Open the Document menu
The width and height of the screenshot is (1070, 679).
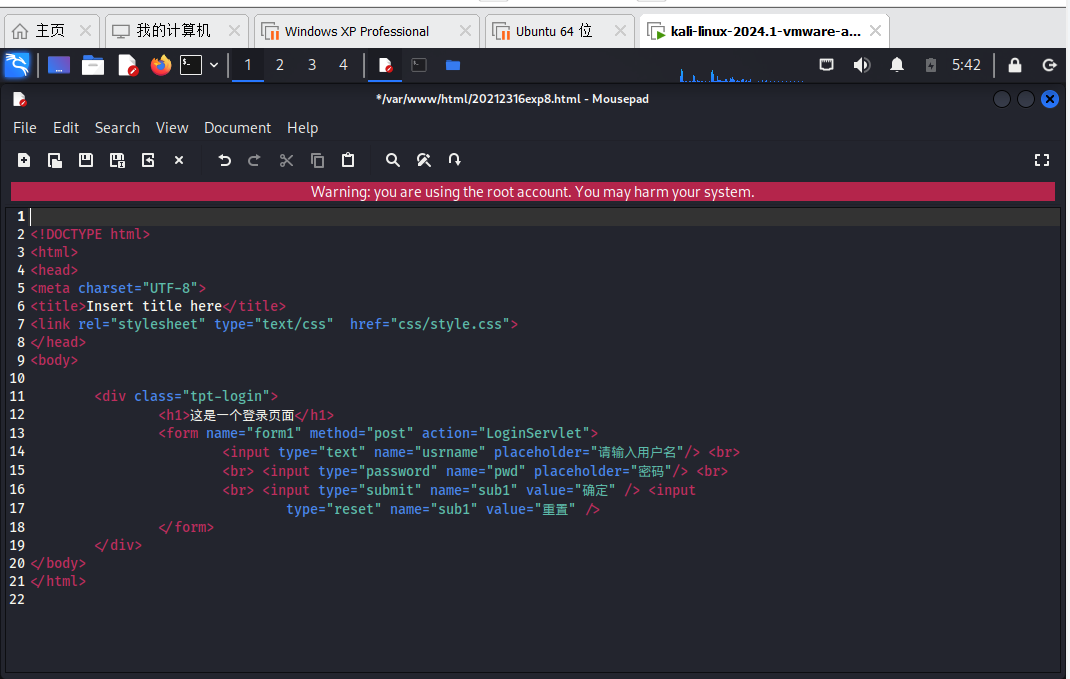pos(237,128)
